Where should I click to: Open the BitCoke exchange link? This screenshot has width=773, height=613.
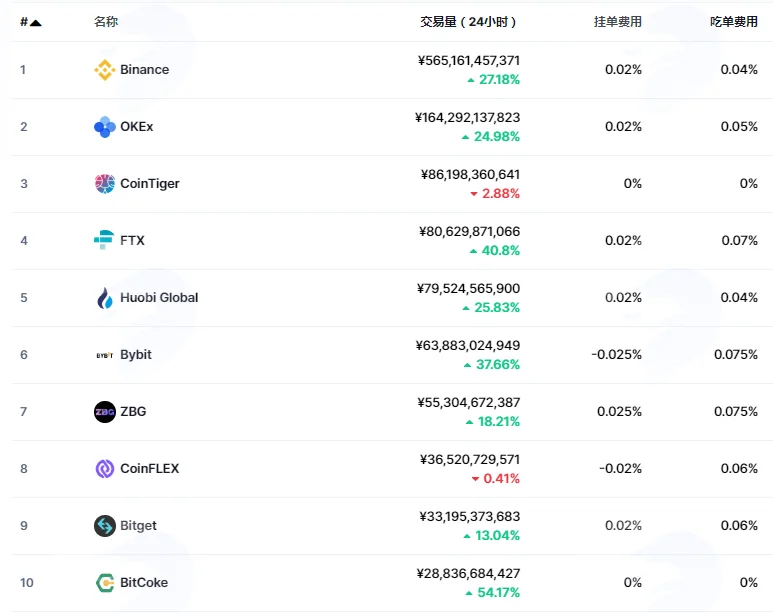click(144, 582)
